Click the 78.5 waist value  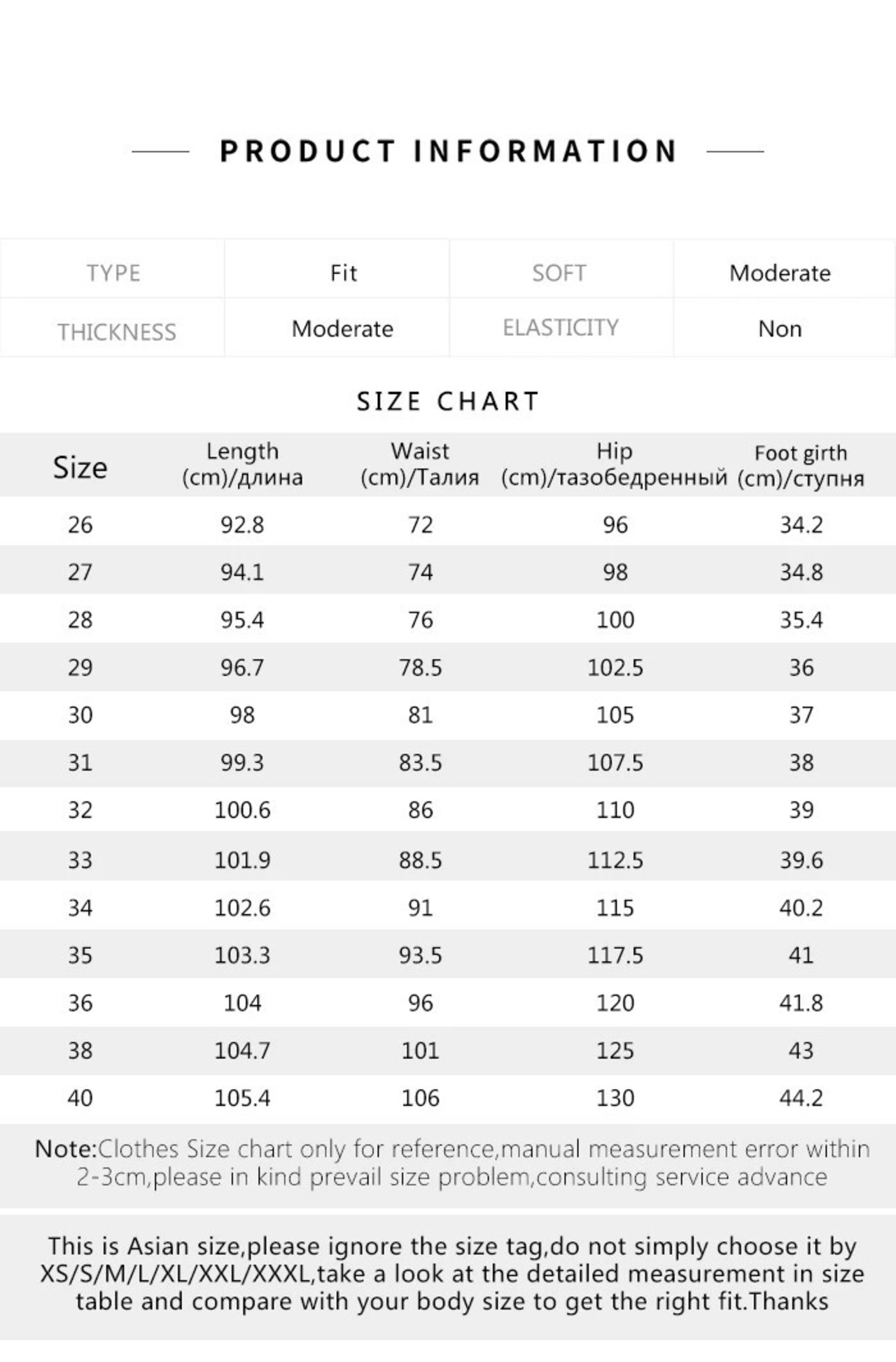tap(420, 668)
